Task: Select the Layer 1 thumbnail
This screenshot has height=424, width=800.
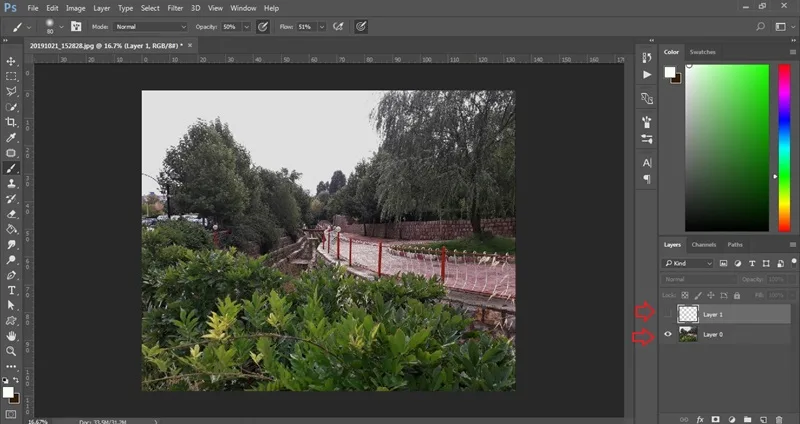Action: click(688, 314)
